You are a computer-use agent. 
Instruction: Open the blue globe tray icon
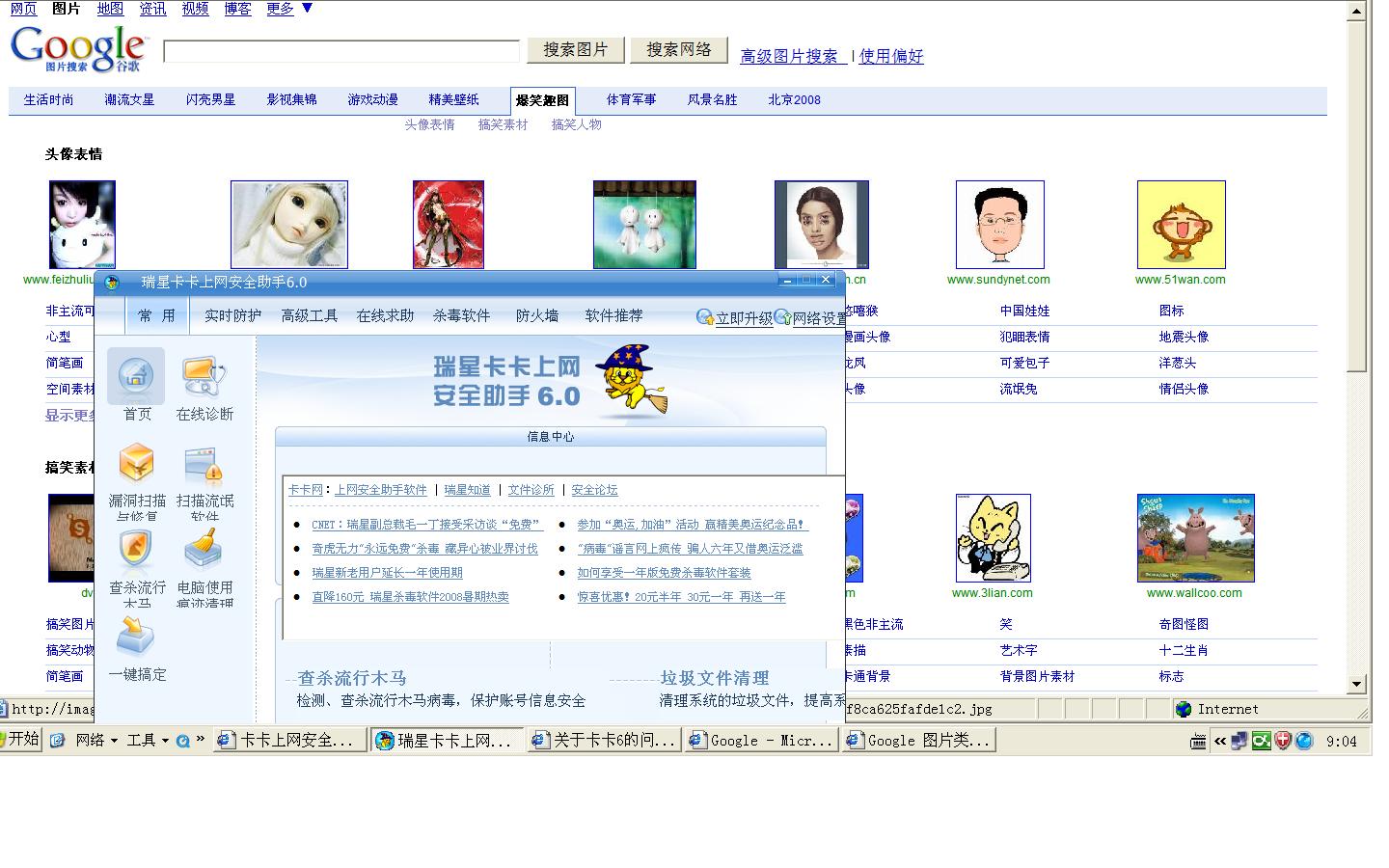tap(1304, 741)
